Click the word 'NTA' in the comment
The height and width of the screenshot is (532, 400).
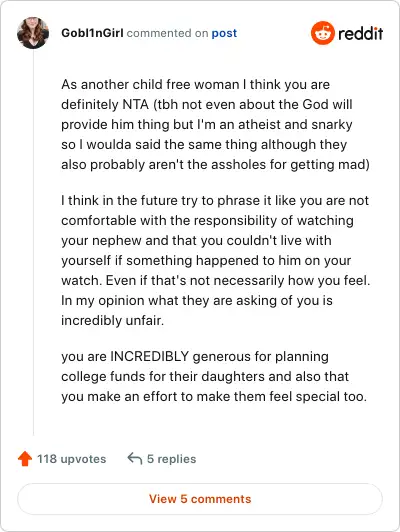(135, 104)
